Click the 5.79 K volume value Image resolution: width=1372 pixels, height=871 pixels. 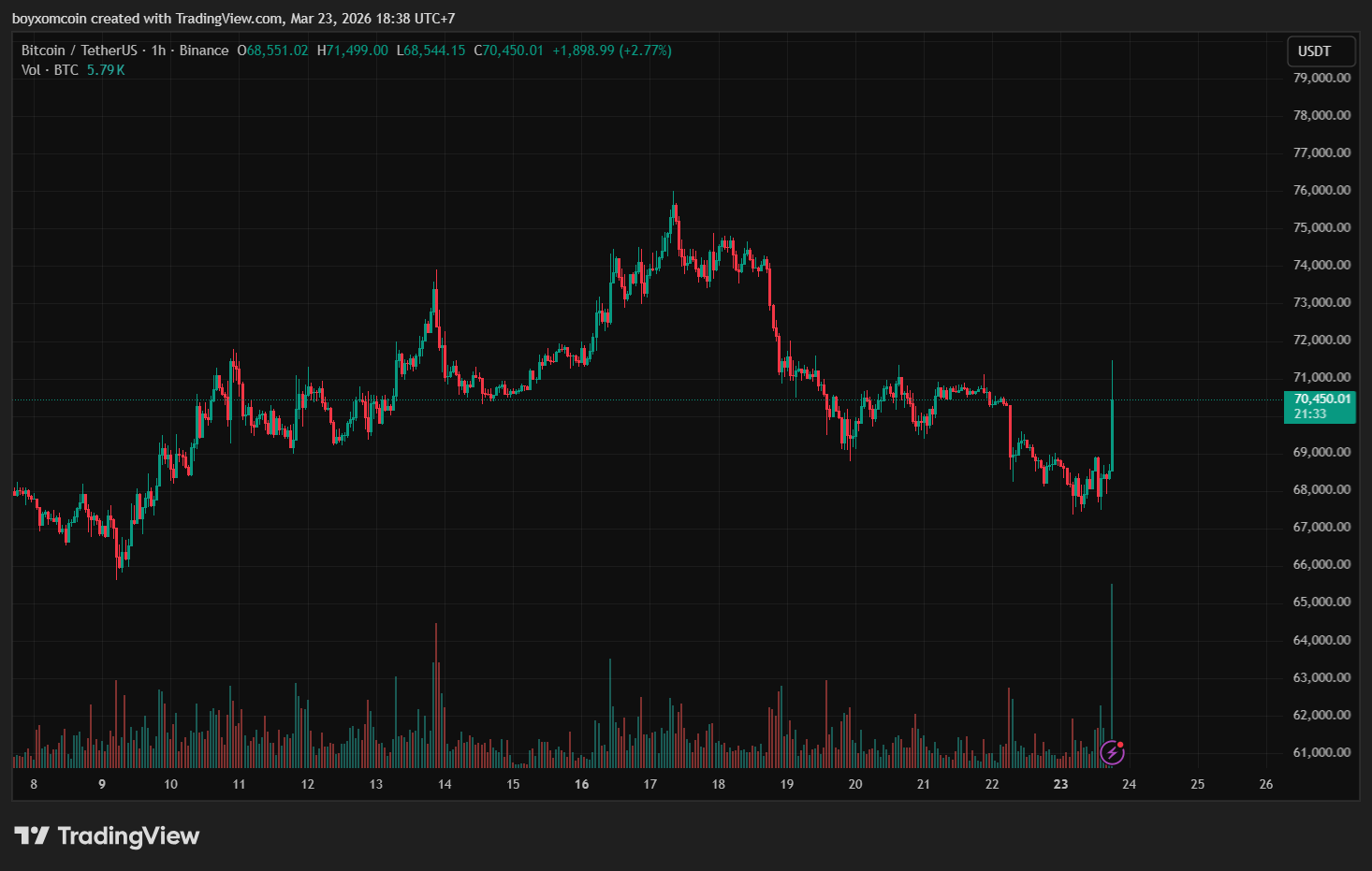pos(106,70)
